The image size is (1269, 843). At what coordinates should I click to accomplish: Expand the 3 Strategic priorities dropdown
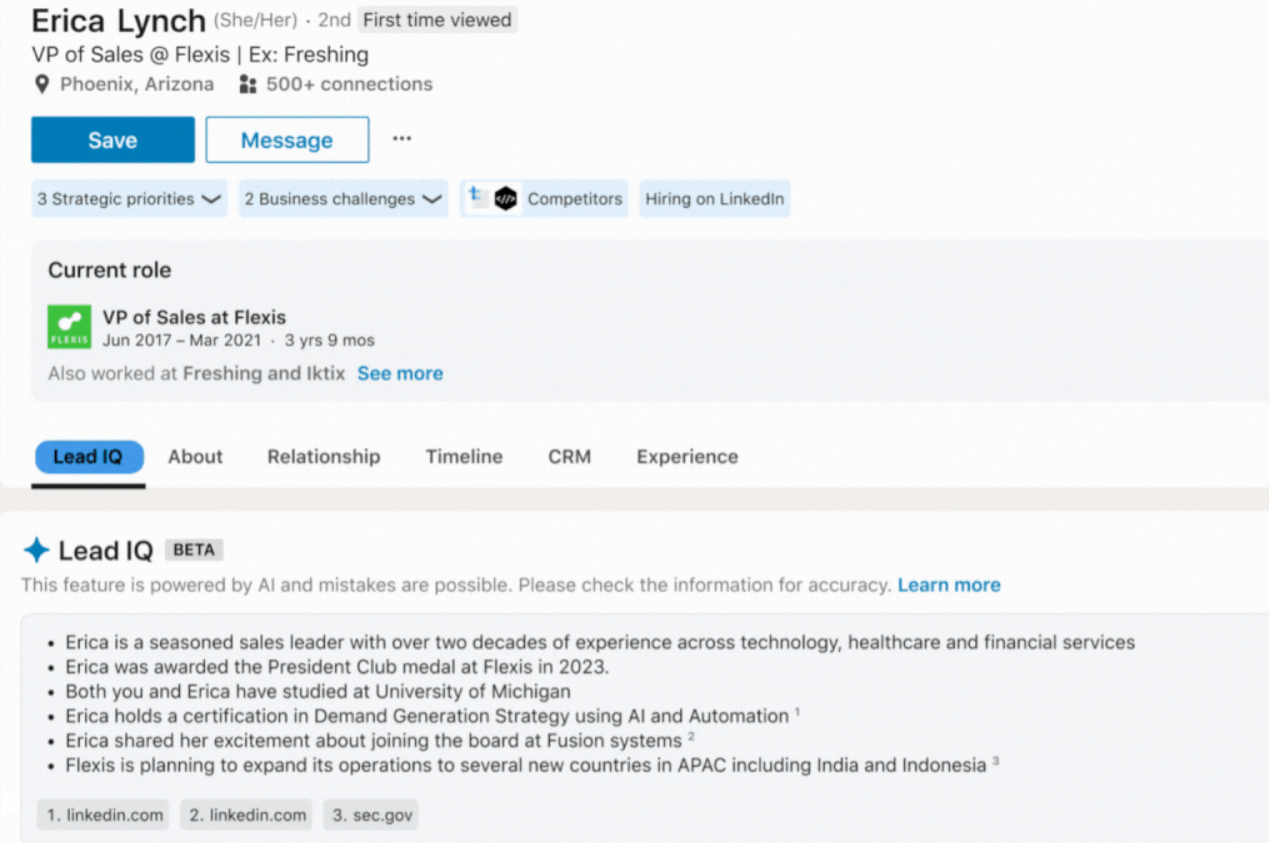[128, 198]
